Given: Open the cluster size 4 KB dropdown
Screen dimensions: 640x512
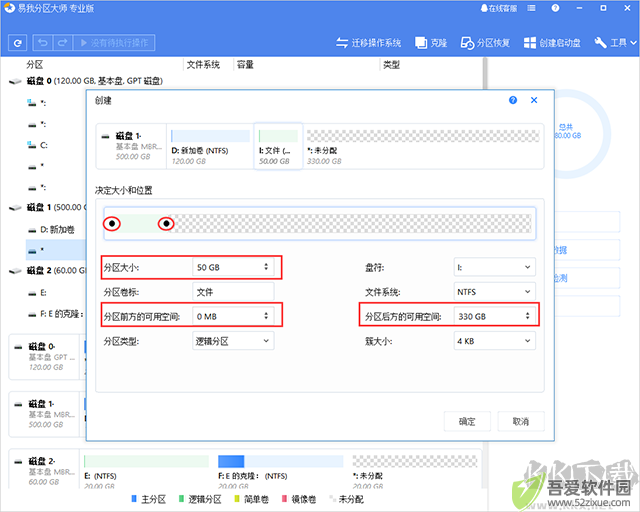Looking at the screenshot, I should click(x=495, y=341).
